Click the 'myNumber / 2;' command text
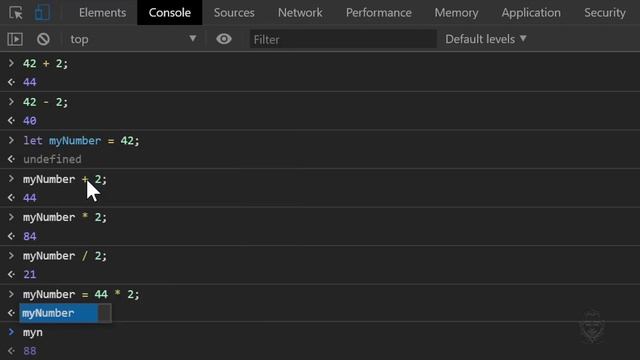Viewport: 640px width, 360px height. (65, 256)
